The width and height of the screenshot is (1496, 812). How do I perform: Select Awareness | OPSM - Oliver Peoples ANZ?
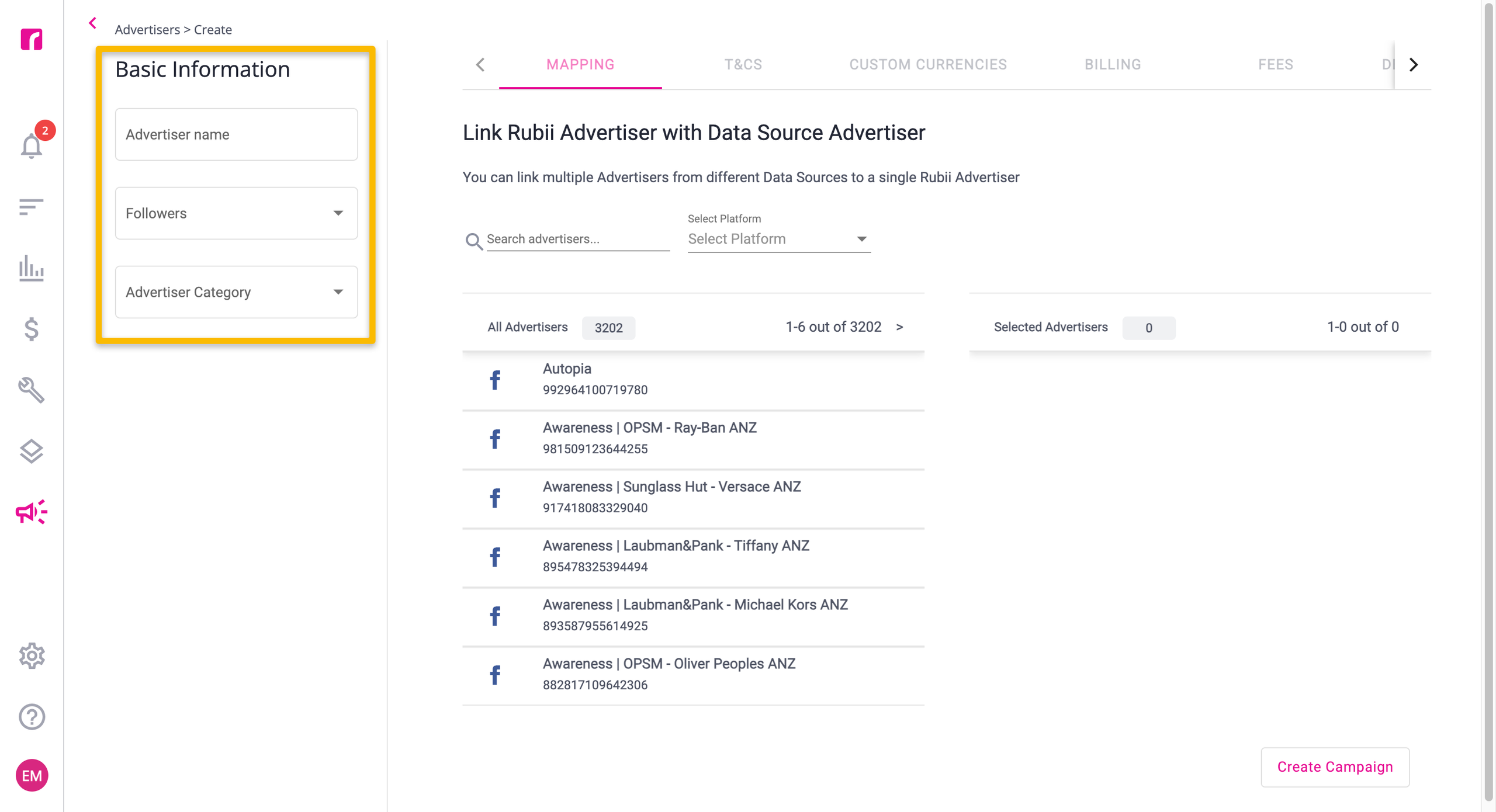[x=693, y=675]
